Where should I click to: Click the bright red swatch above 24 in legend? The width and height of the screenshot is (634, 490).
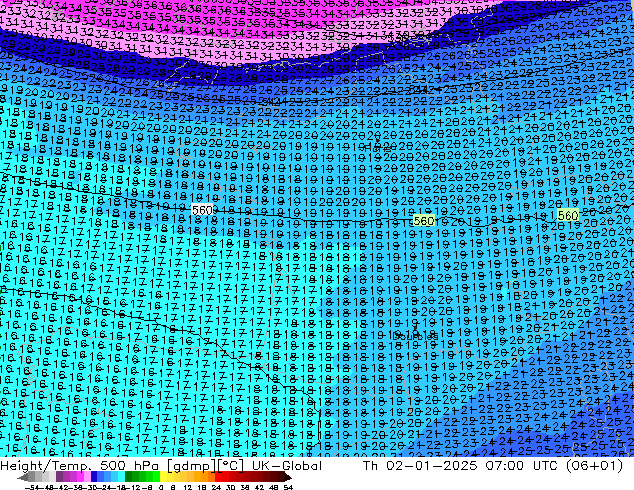coord(219,477)
